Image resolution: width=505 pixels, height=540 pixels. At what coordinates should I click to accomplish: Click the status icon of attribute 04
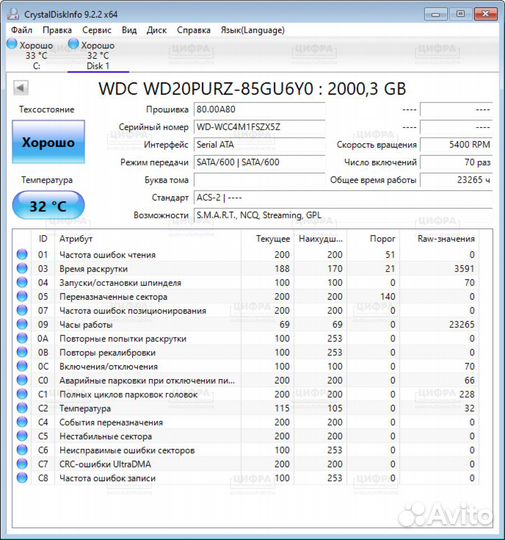22,282
